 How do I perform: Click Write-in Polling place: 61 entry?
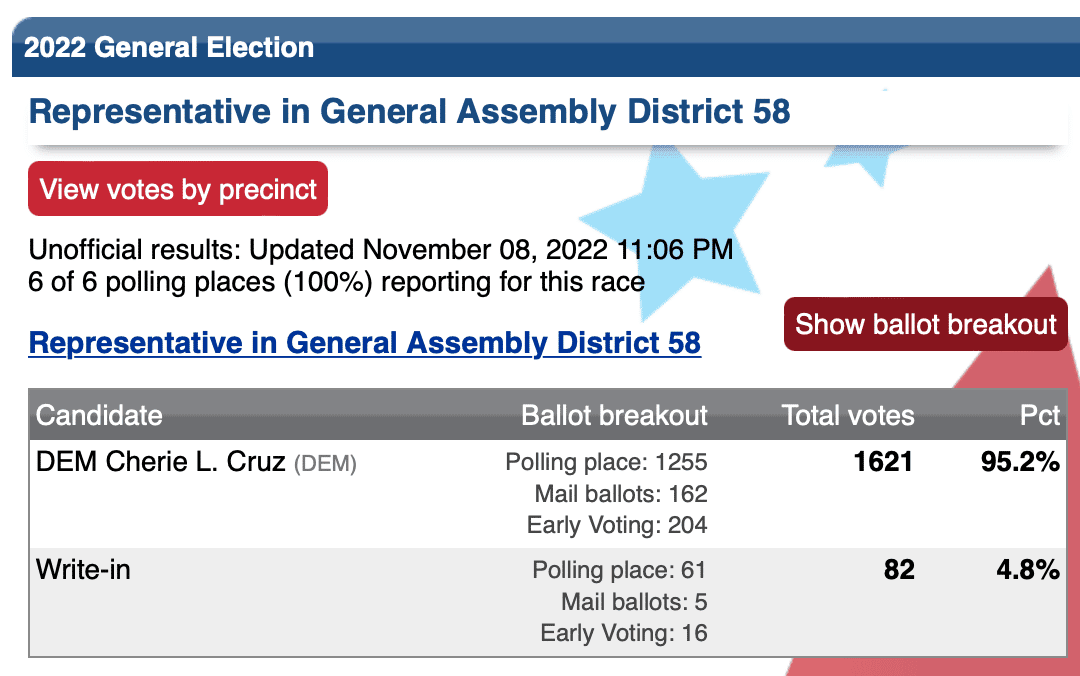click(620, 570)
